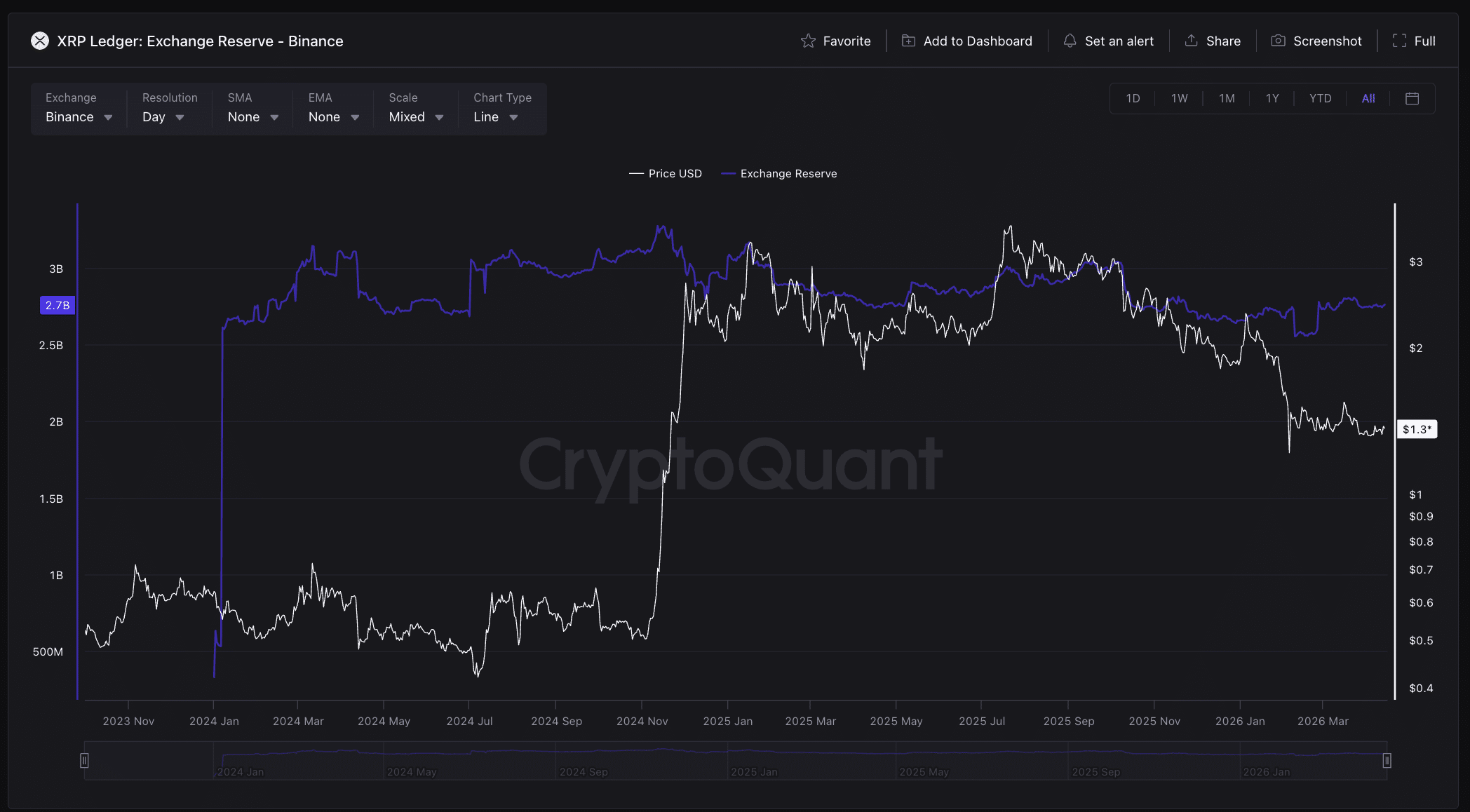Click Add to Dashboard text

pos(978,41)
